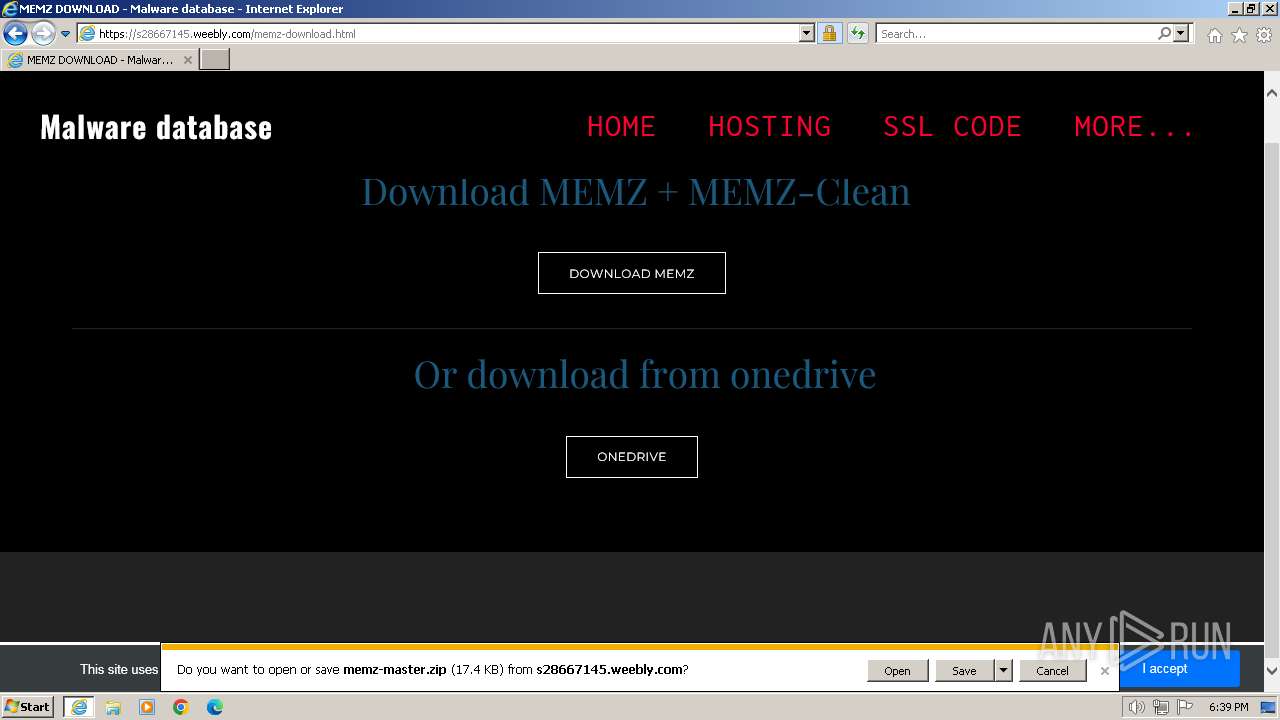
Task: Click the Show desktop button
Action: coord(1270,707)
